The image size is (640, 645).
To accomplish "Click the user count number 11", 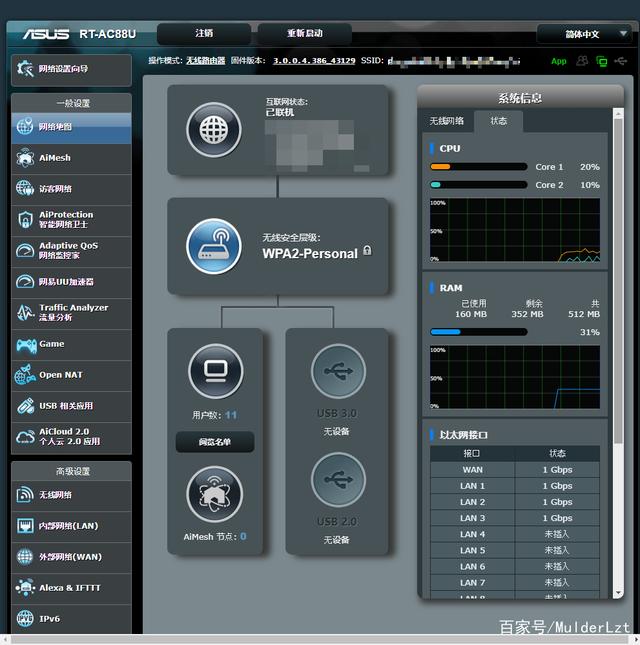I will (x=231, y=415).
